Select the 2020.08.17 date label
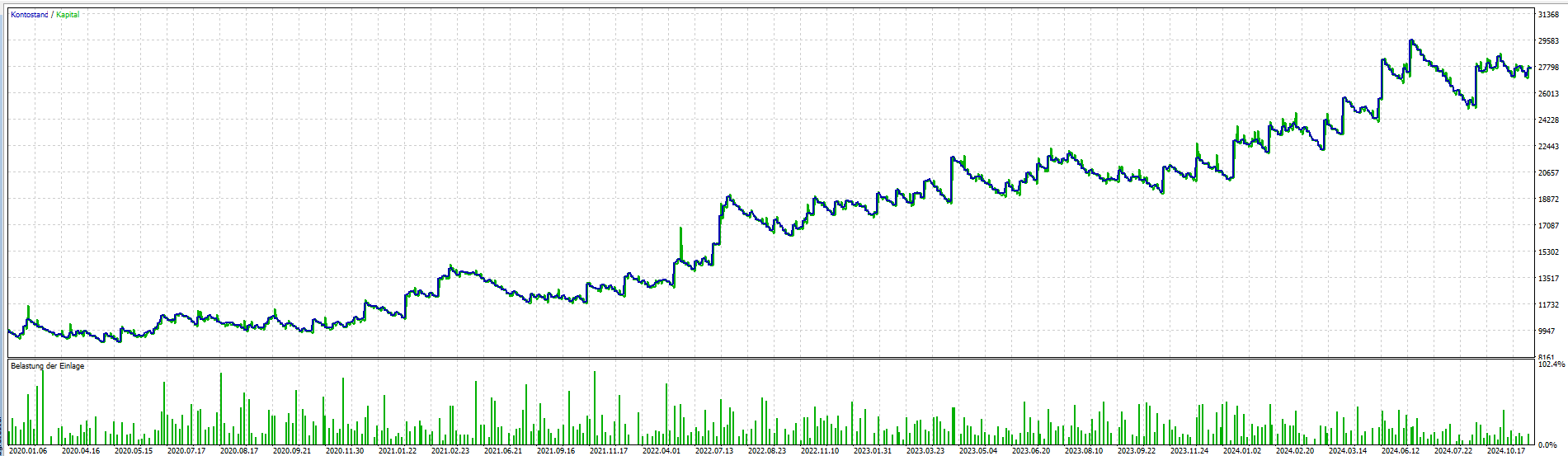 239,451
